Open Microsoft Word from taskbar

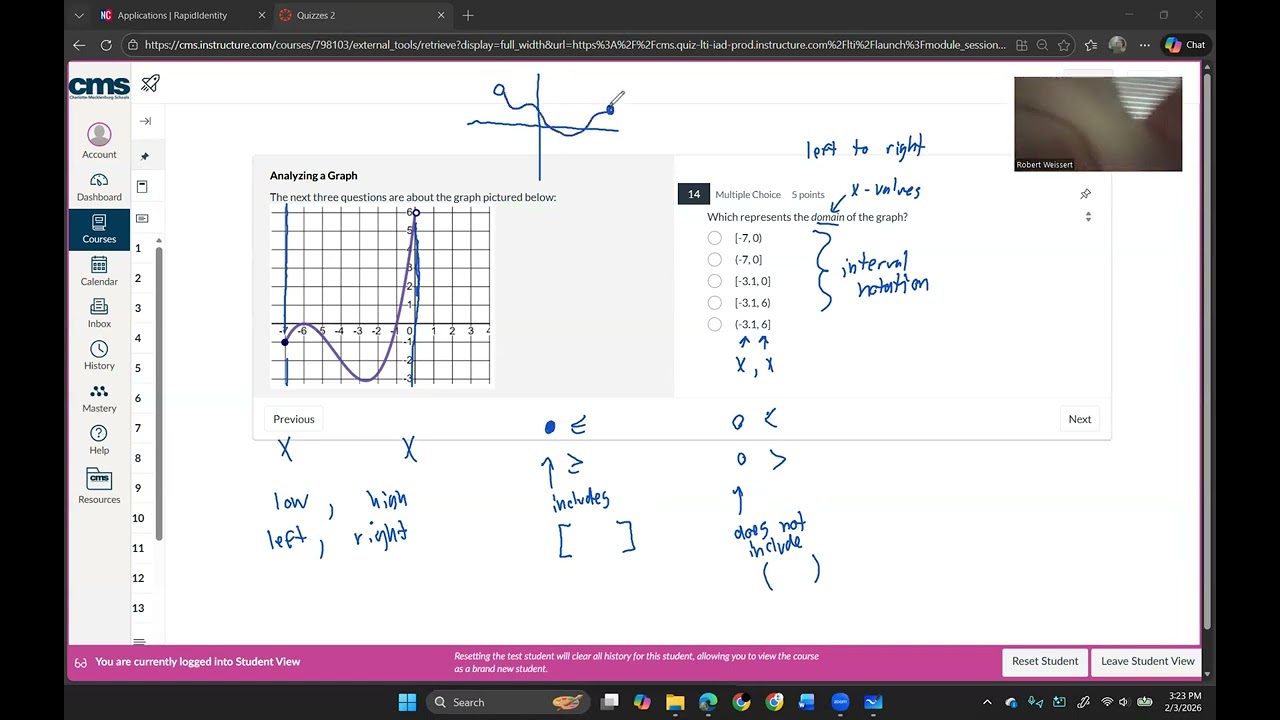(807, 702)
